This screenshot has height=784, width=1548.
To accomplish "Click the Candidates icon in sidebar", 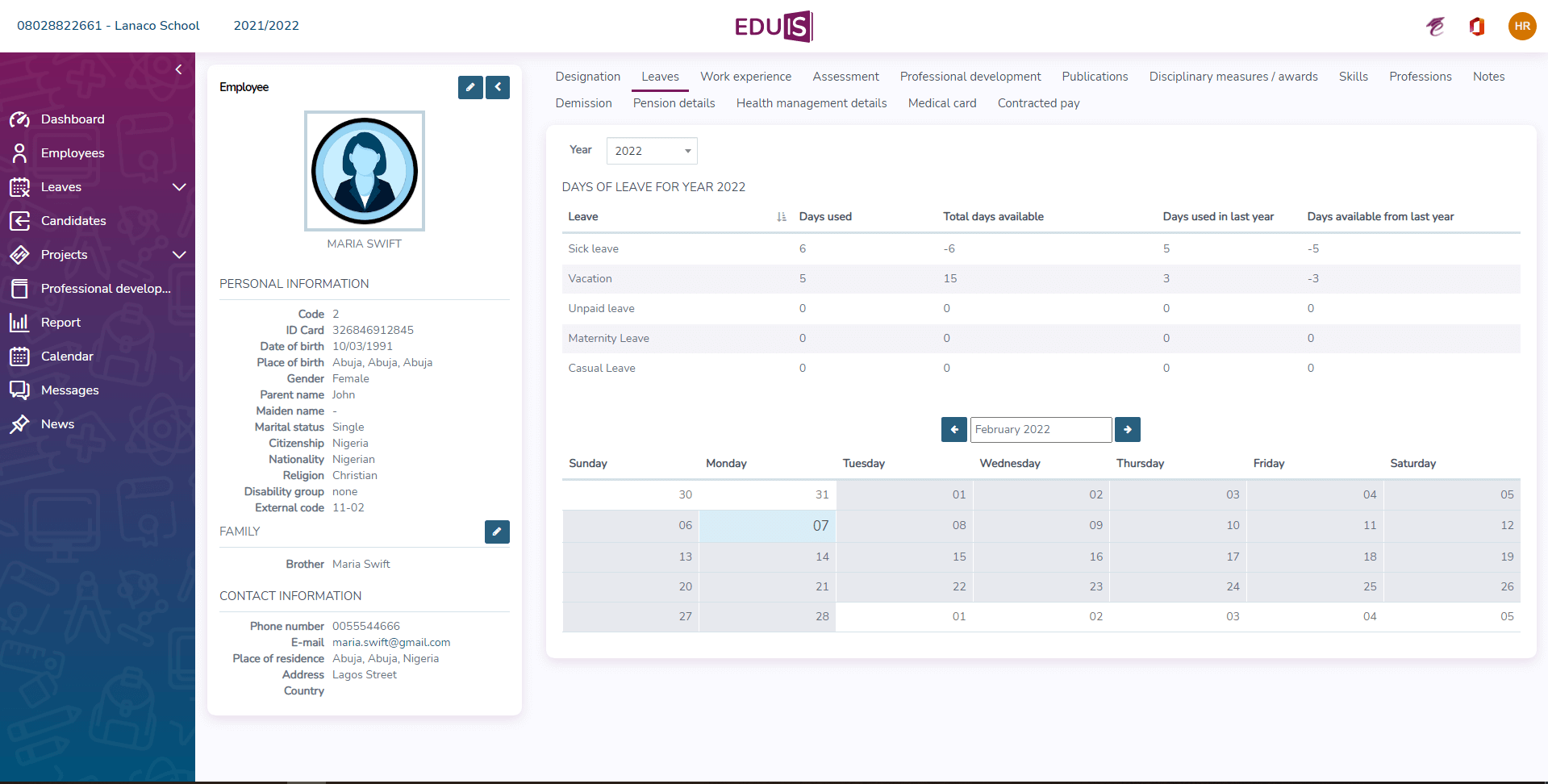I will [x=19, y=221].
